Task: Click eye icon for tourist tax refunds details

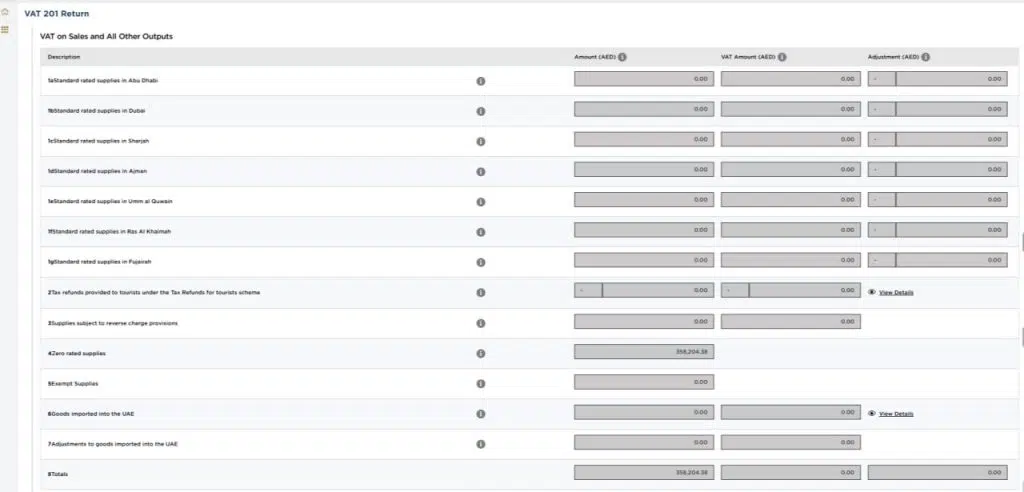Action: click(872, 292)
